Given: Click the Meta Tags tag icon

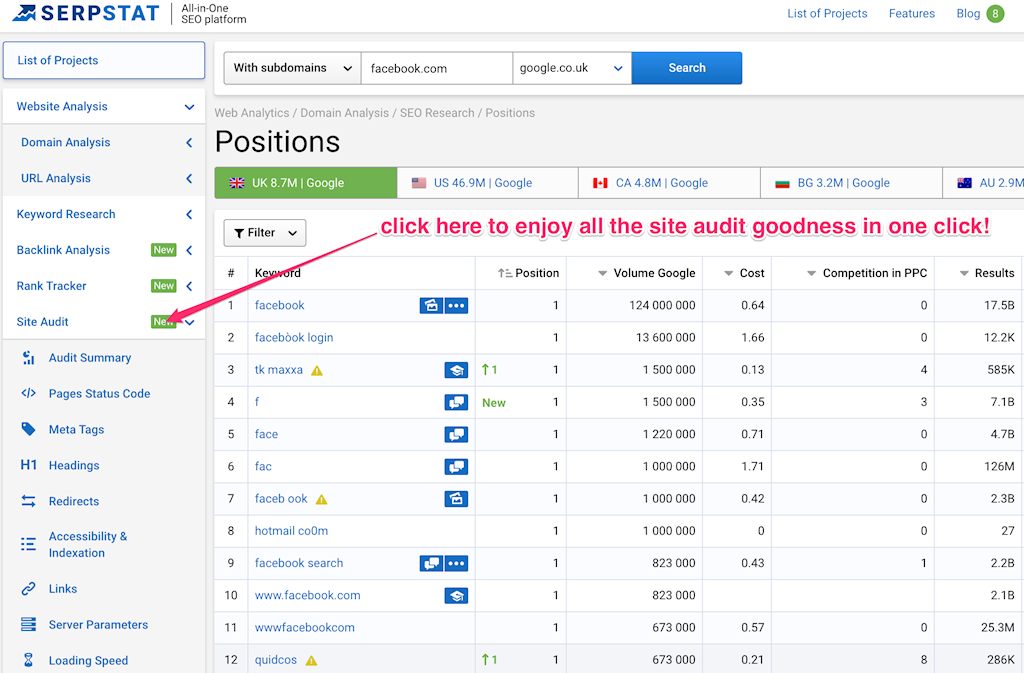Looking at the screenshot, I should click(x=28, y=429).
